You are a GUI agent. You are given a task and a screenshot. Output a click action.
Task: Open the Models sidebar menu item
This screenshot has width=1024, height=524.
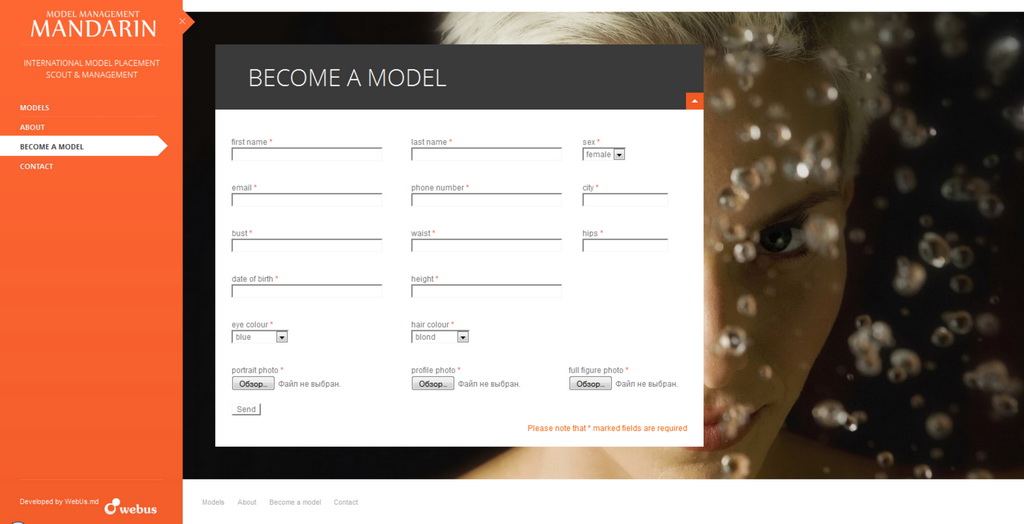point(35,108)
